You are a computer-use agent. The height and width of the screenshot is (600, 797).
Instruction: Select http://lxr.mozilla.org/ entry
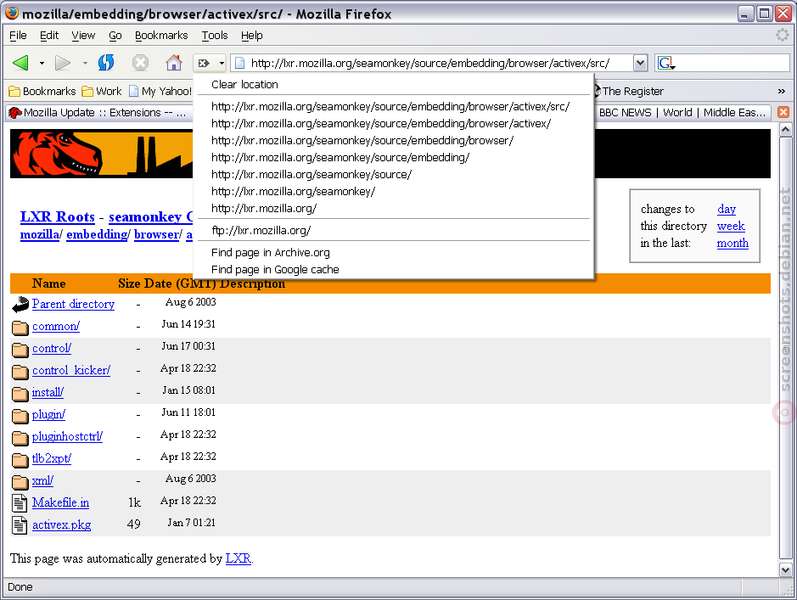coord(393,208)
